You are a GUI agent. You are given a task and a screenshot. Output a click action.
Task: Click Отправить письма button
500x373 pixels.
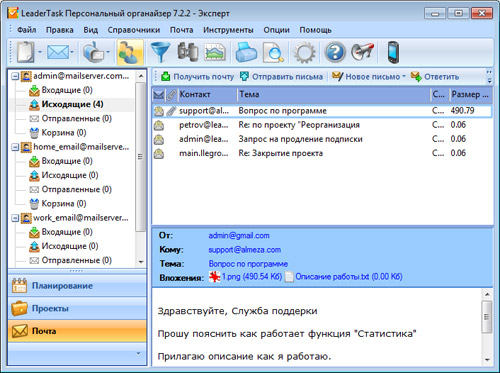tap(281, 77)
